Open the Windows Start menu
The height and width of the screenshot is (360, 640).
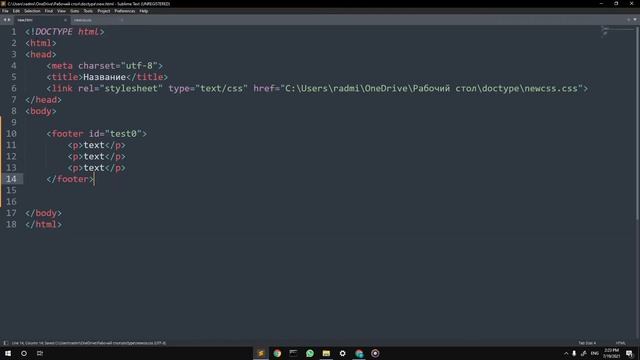tap(8, 353)
